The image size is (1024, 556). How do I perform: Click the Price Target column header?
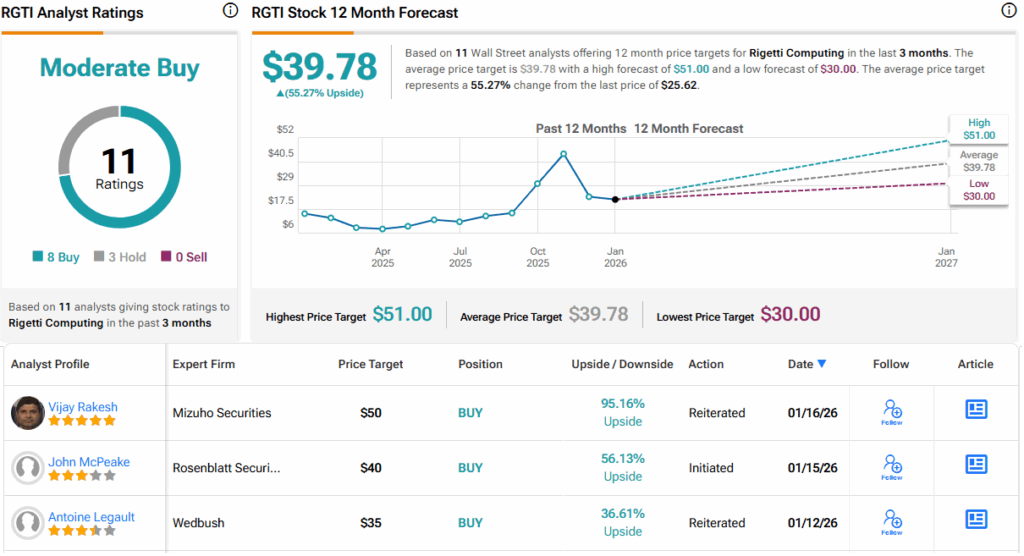[x=370, y=364]
